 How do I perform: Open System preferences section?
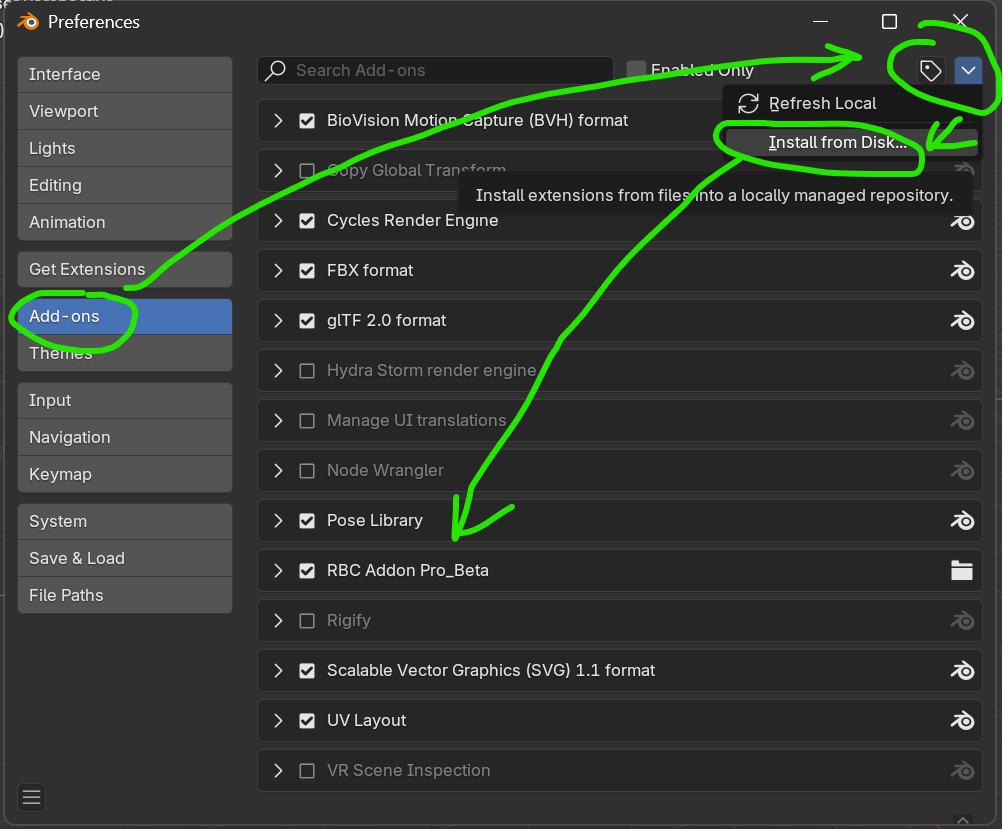(x=125, y=522)
